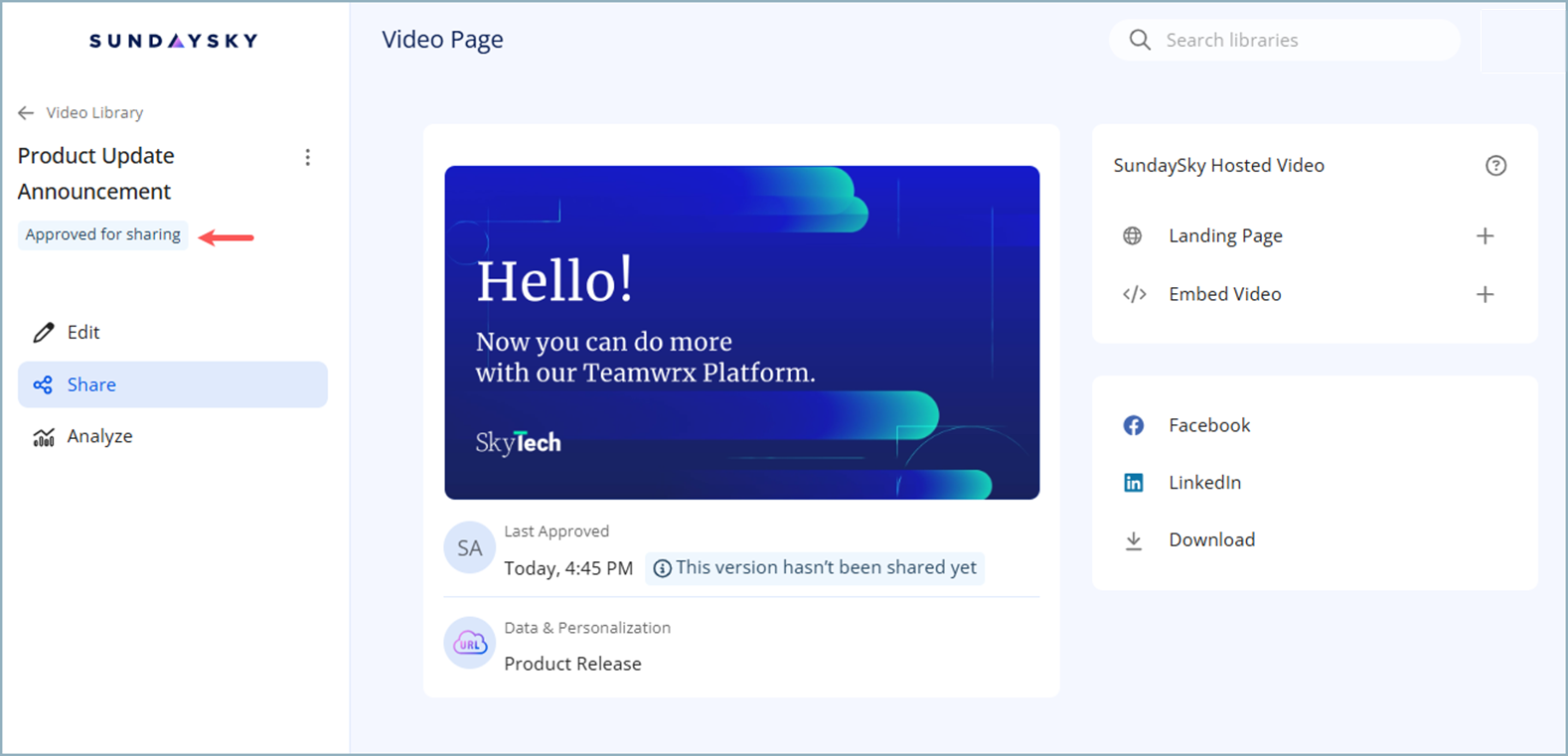The height and width of the screenshot is (756, 1568).
Task: Expand Embed Video with plus icon
Action: 1485,294
